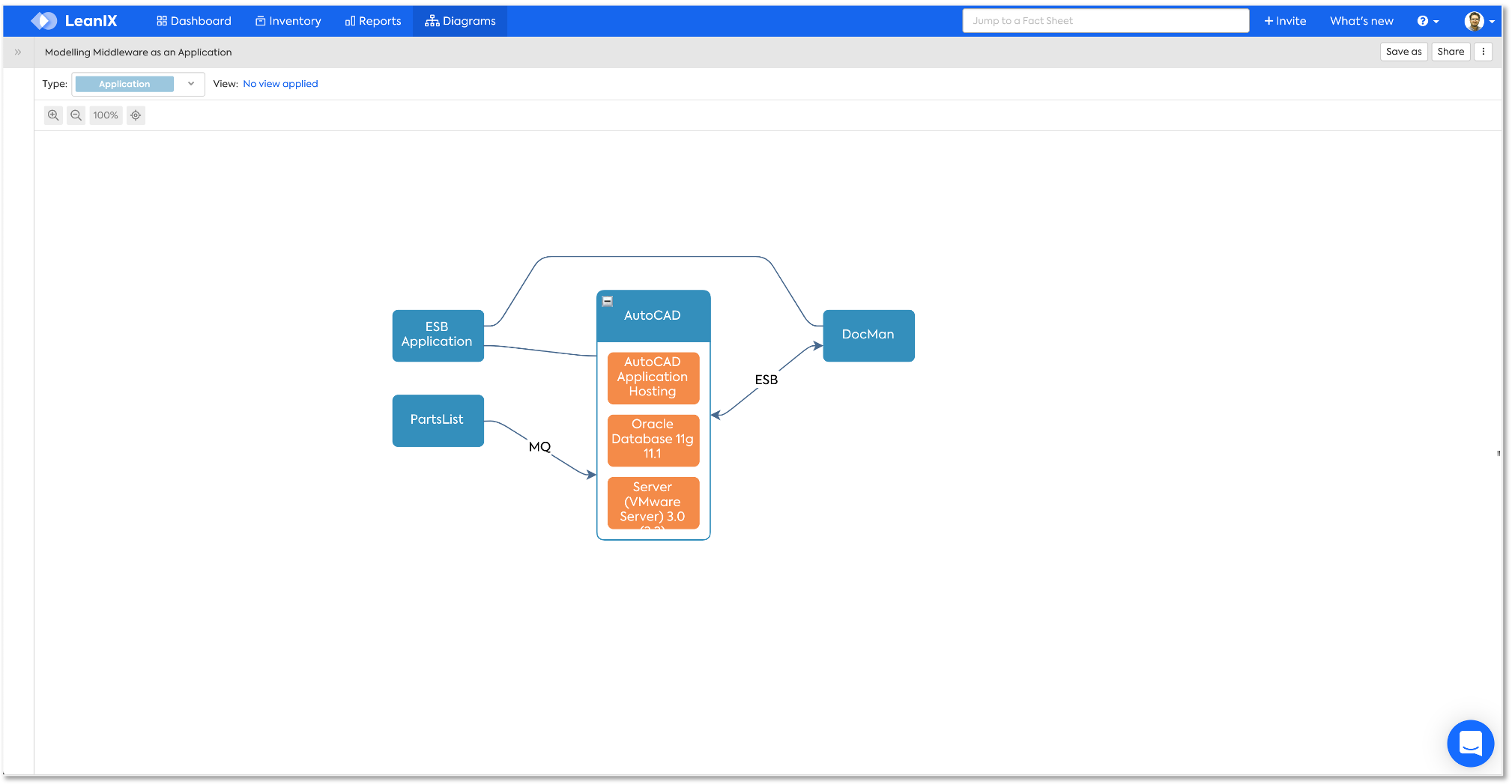Viewport: 1512px width, 784px height.
Task: Select the DocMan box
Action: tap(868, 335)
